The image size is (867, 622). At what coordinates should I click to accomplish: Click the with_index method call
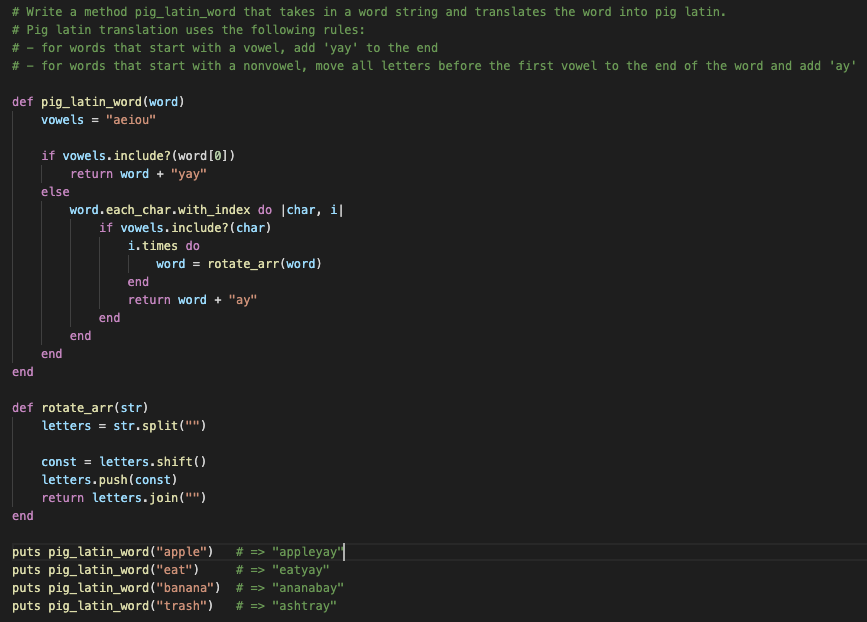pyautogui.click(x=211, y=210)
